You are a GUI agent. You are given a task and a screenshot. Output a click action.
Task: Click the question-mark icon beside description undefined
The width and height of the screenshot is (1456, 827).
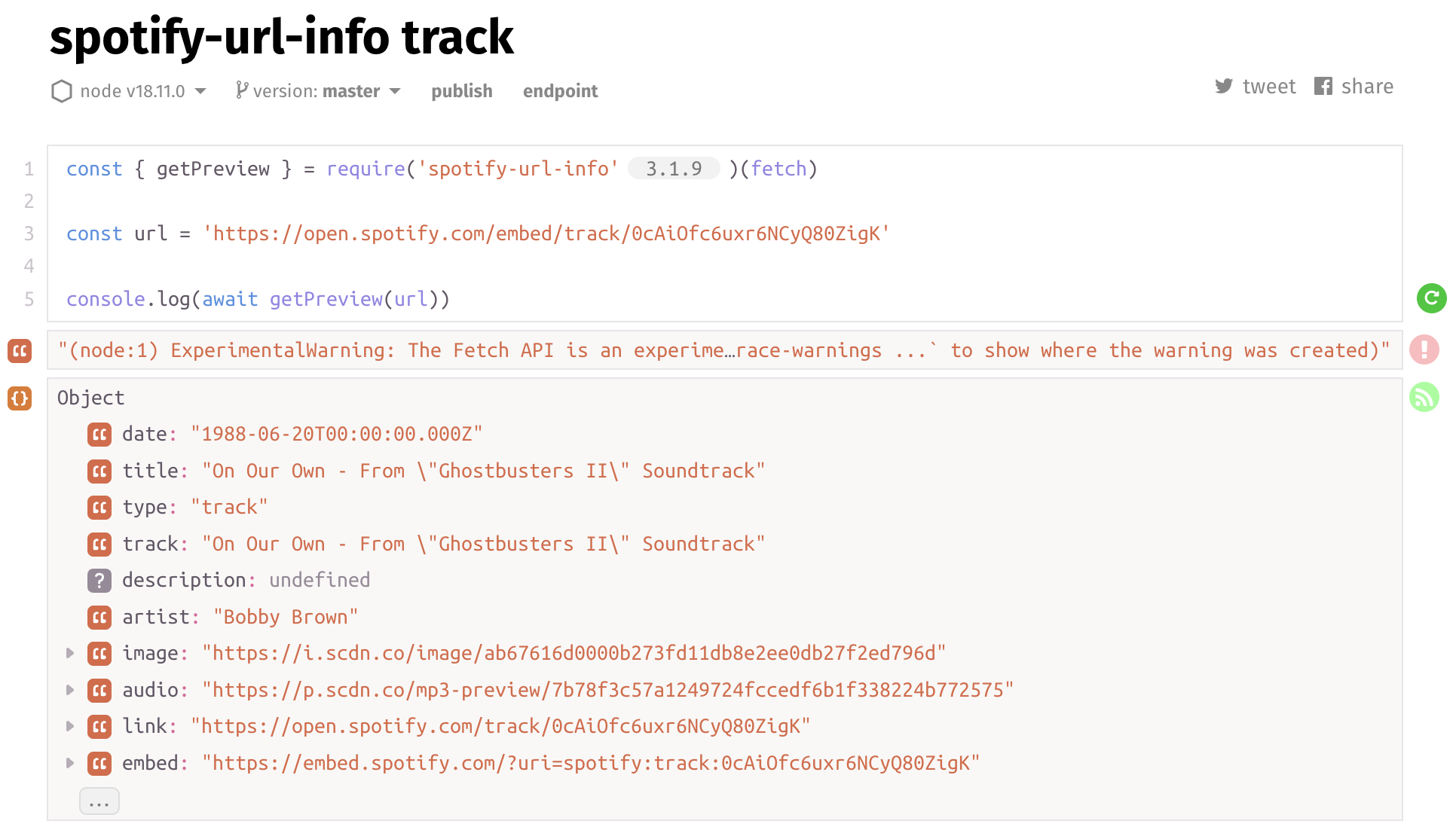(99, 580)
